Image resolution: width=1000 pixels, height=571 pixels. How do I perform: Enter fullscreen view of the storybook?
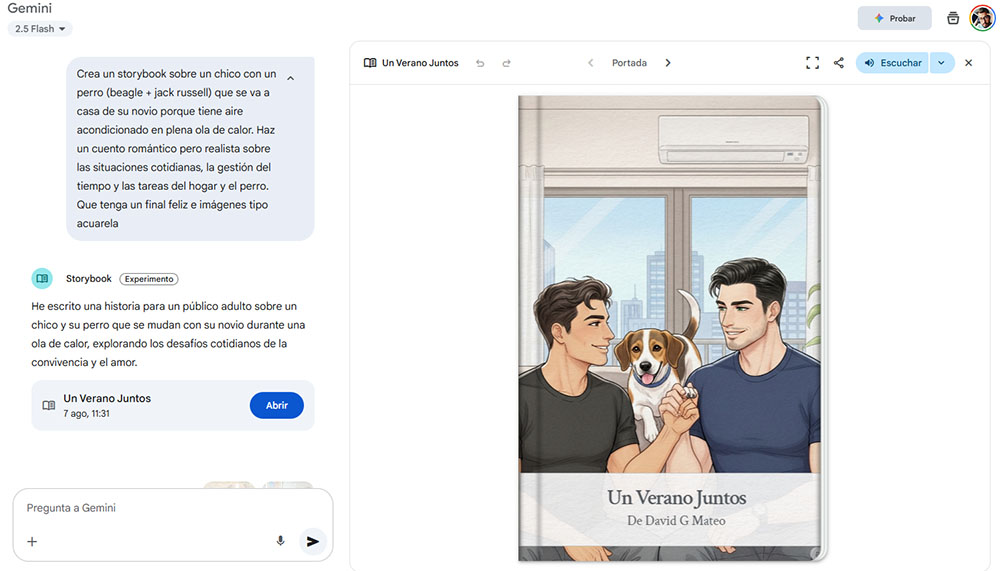click(812, 63)
